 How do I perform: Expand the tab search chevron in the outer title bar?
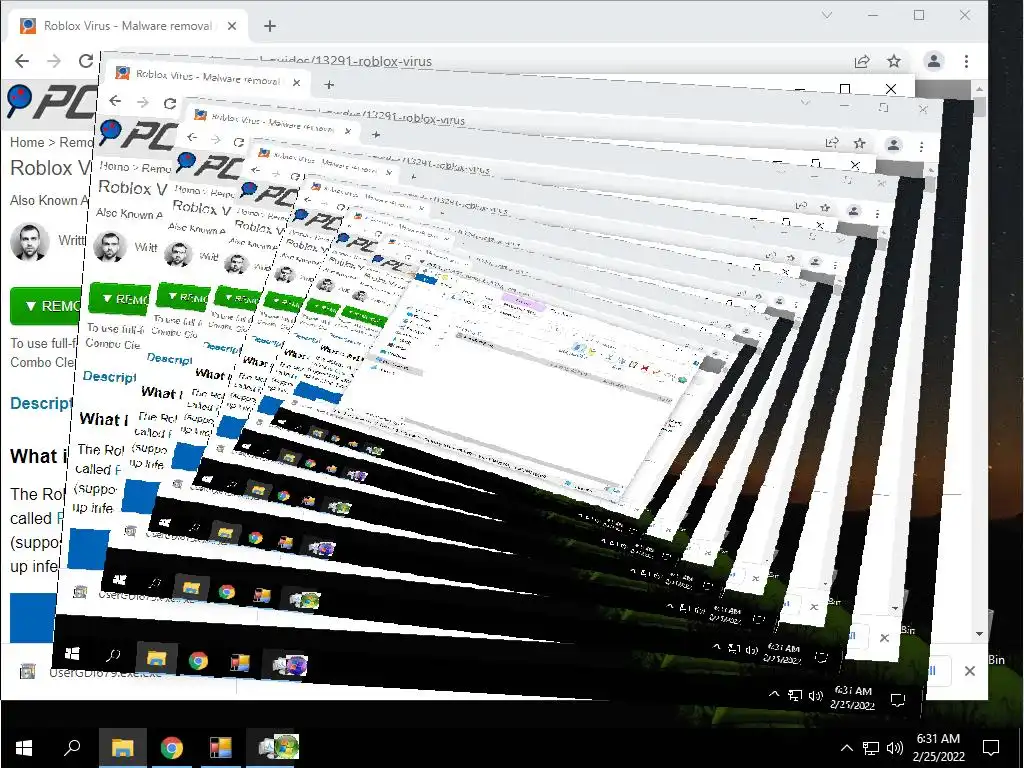pyautogui.click(x=827, y=15)
